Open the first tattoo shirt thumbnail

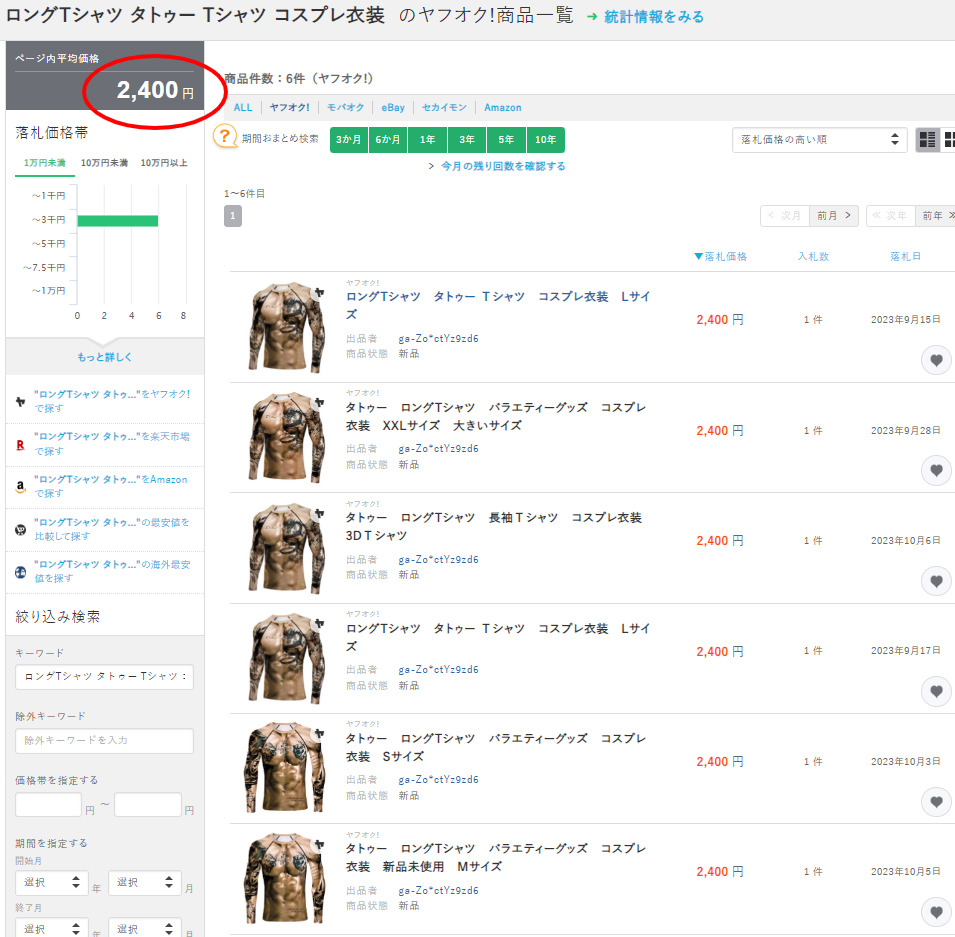[287, 327]
